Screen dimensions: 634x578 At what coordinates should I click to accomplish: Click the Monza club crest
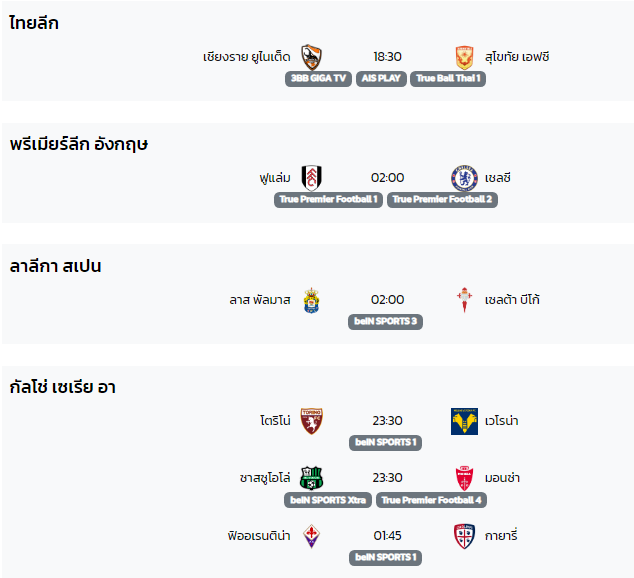point(464,478)
